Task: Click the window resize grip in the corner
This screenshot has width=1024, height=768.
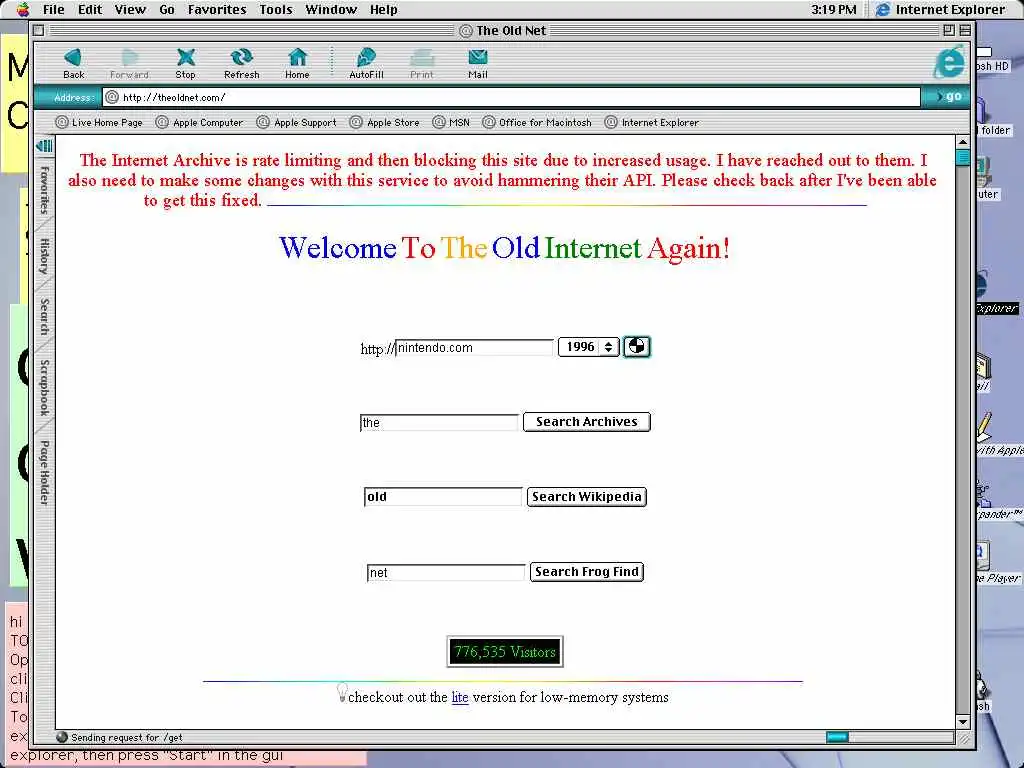Action: pyautogui.click(x=963, y=738)
